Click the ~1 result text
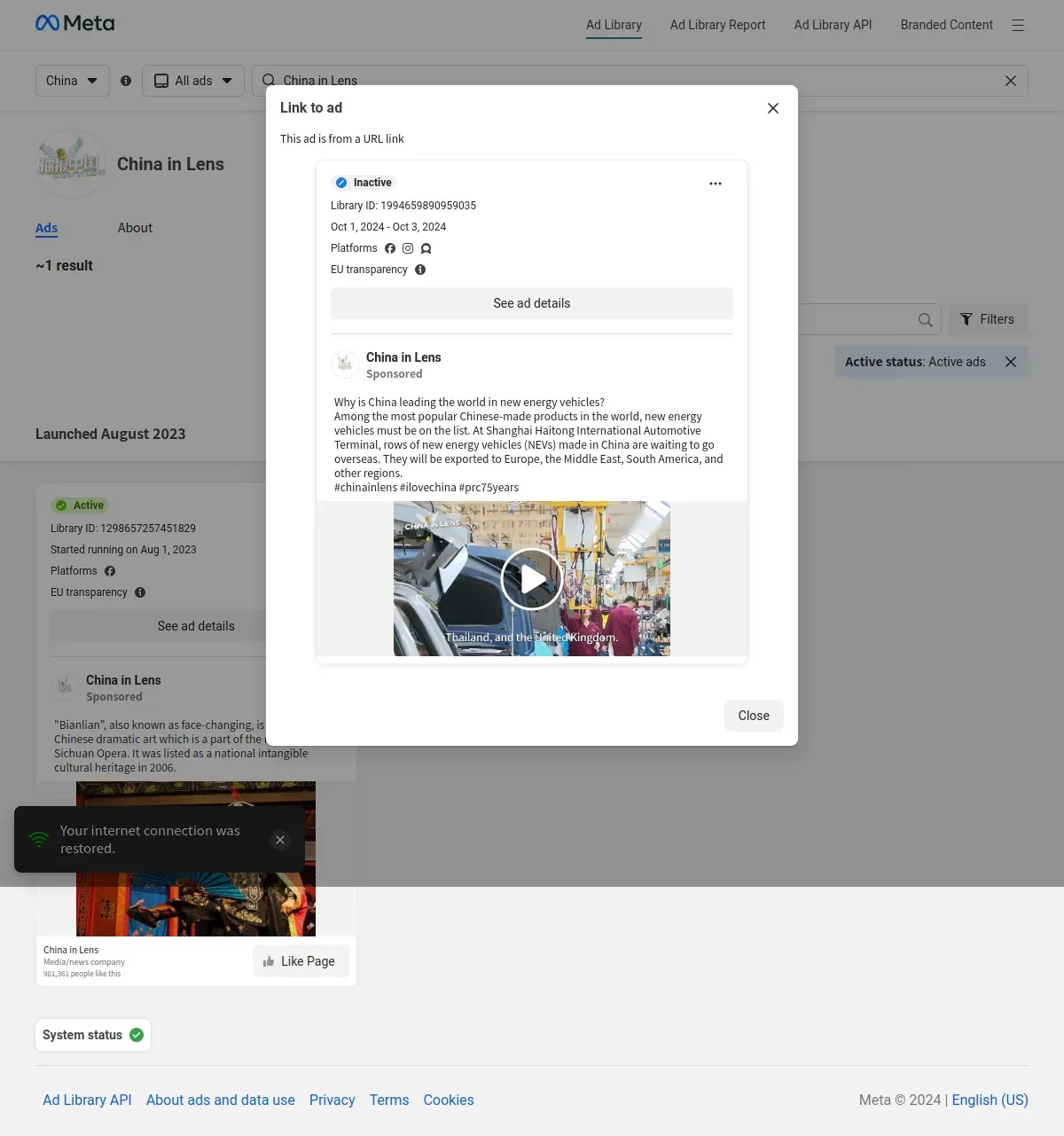The image size is (1064, 1136). point(64,266)
